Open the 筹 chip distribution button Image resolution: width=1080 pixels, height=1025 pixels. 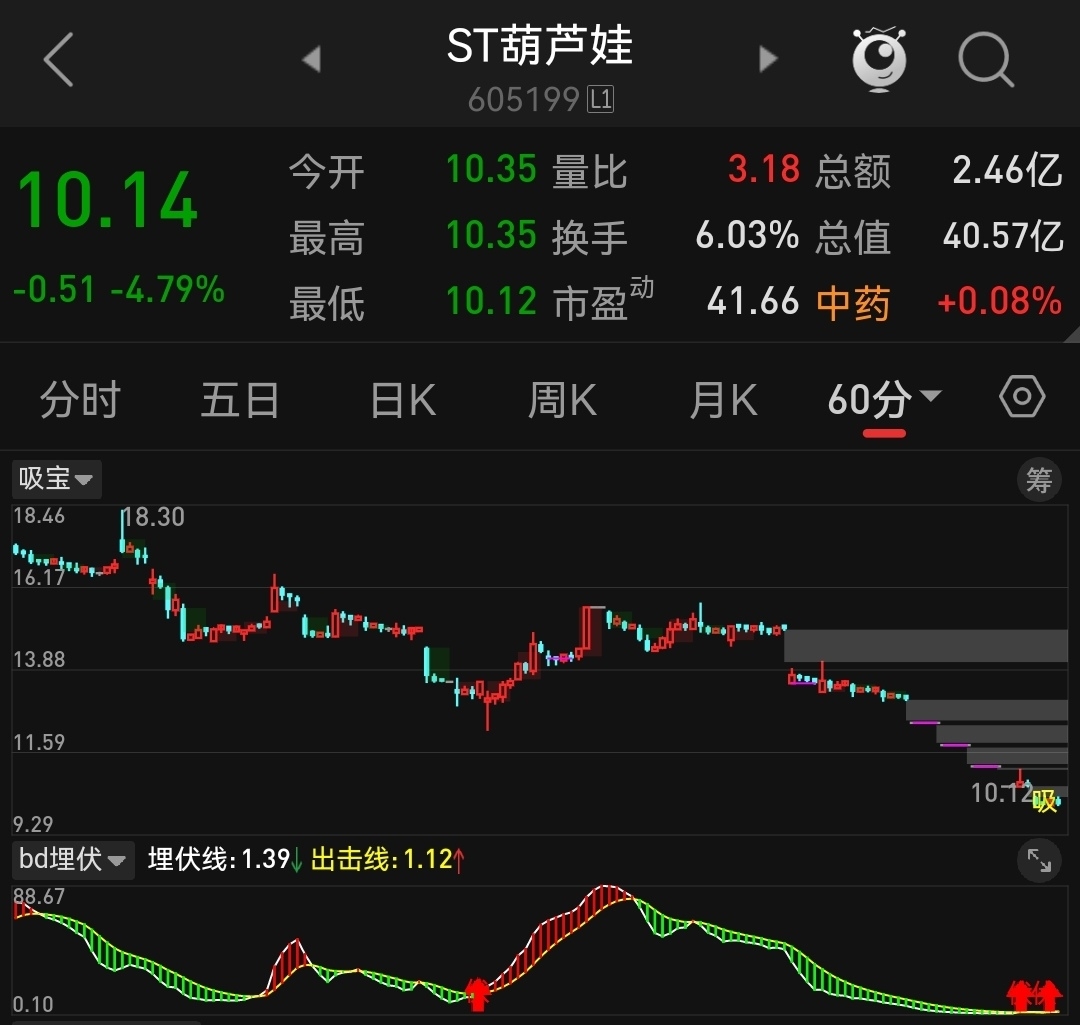tap(1039, 479)
